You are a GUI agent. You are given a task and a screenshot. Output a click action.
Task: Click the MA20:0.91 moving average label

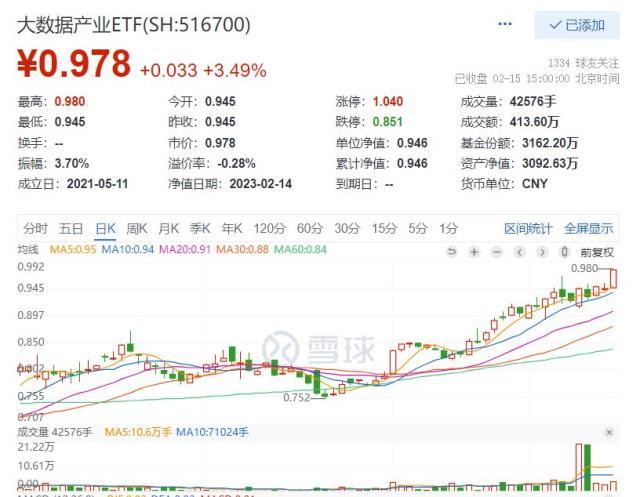click(184, 249)
